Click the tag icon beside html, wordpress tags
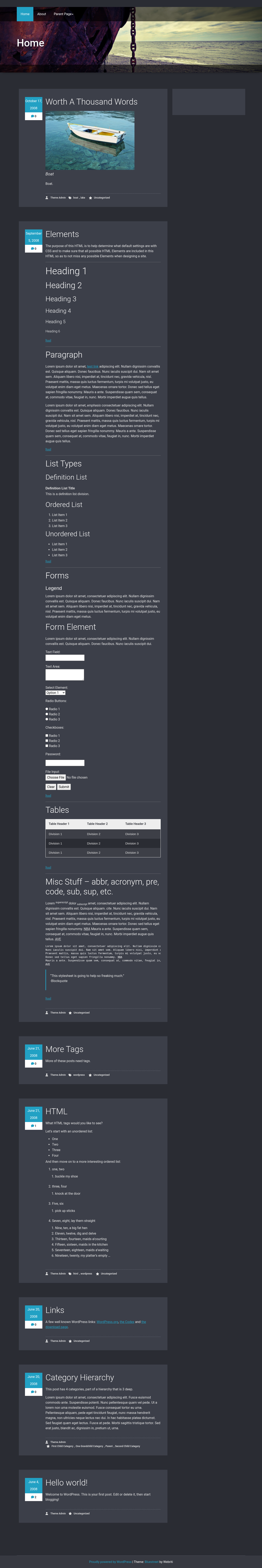Viewport: 262px width, 1568px height. pyautogui.click(x=70, y=1273)
